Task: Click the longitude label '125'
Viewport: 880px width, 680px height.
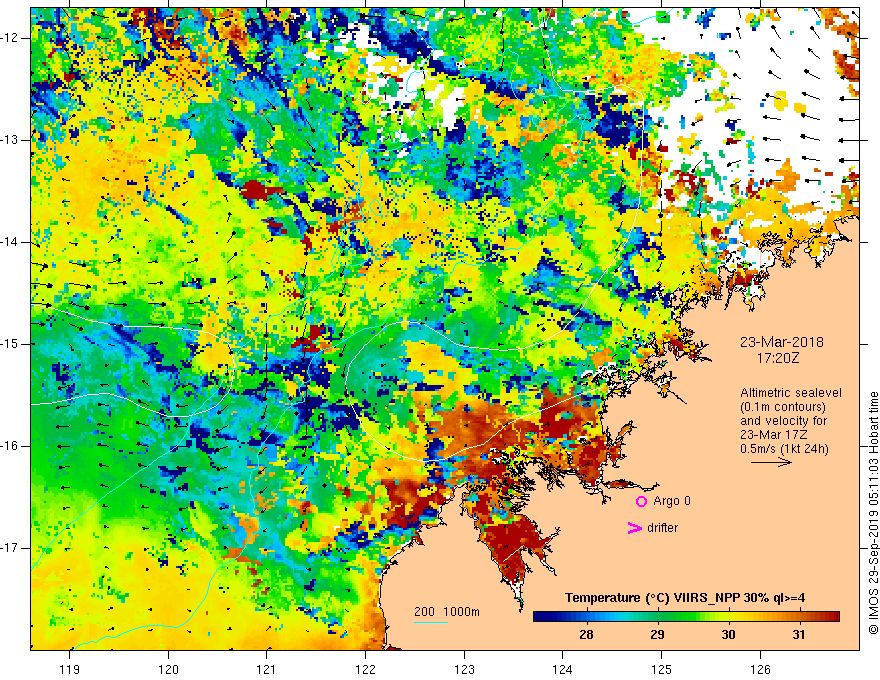Action: click(661, 669)
